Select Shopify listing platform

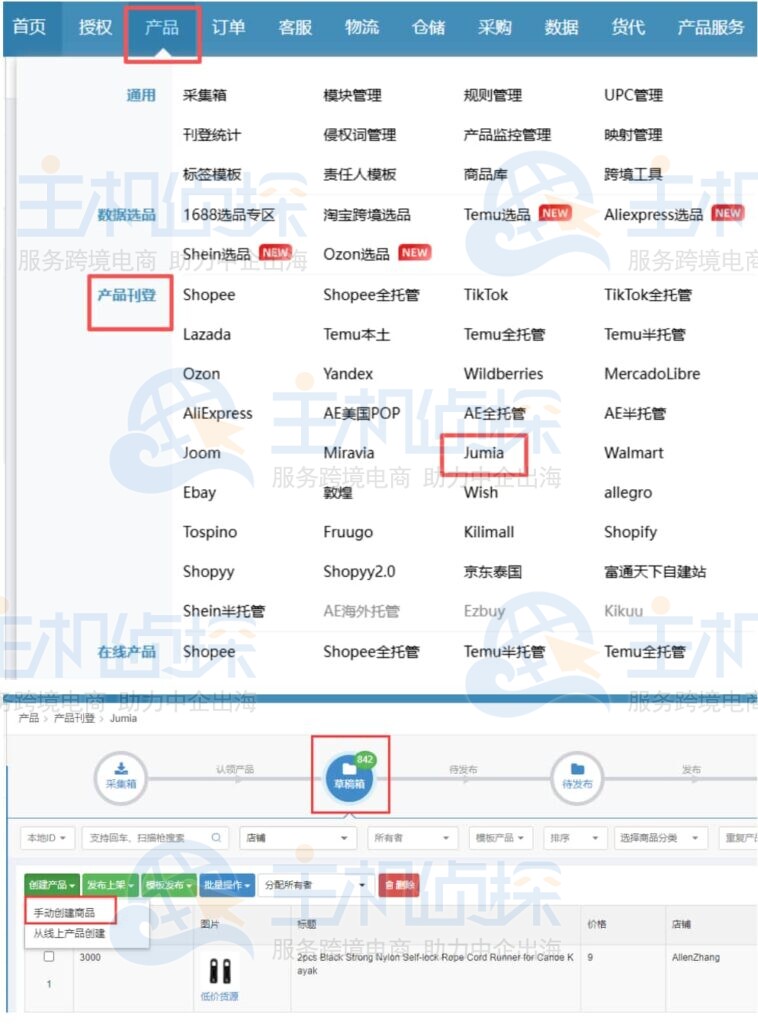(630, 532)
